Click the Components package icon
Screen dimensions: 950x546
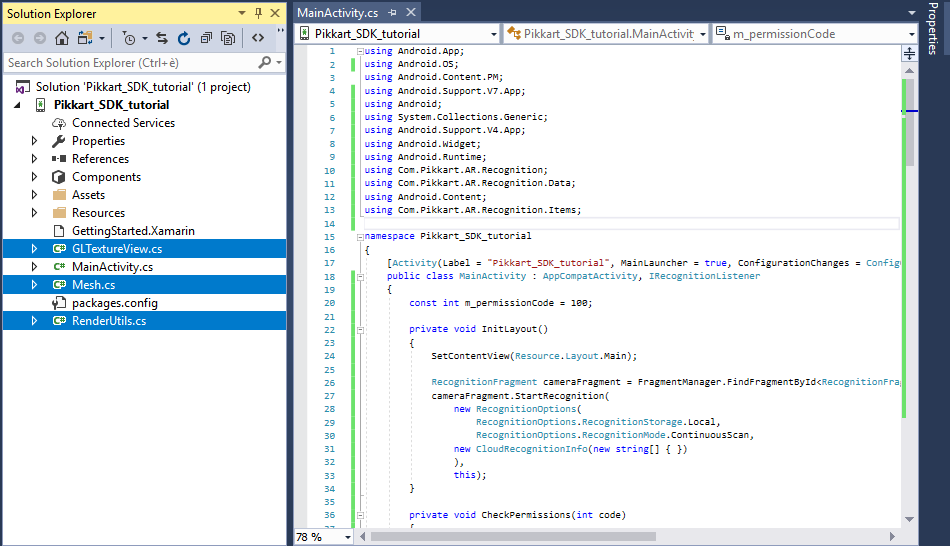pyautogui.click(x=59, y=177)
